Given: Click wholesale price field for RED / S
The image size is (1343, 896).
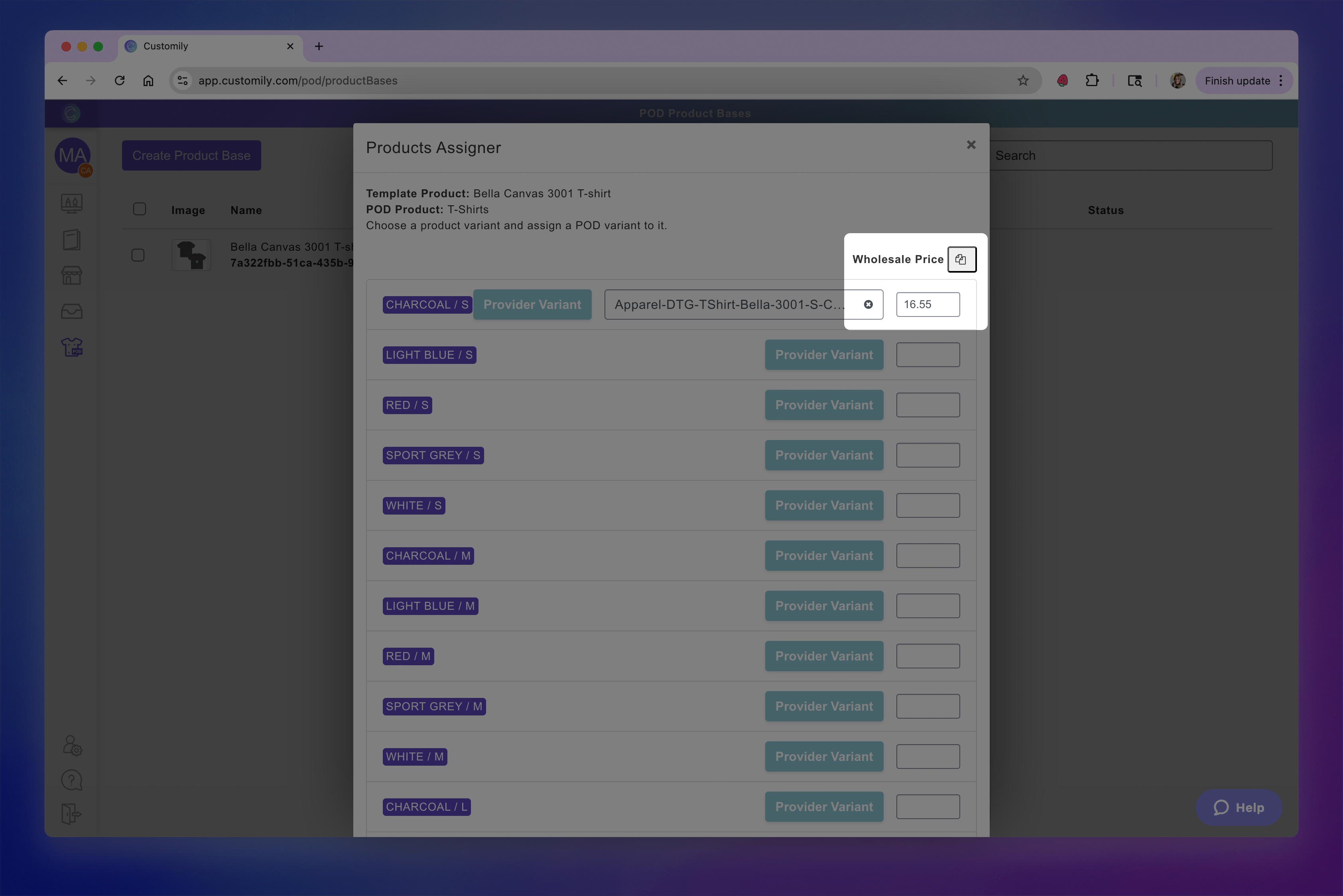Looking at the screenshot, I should (x=927, y=405).
